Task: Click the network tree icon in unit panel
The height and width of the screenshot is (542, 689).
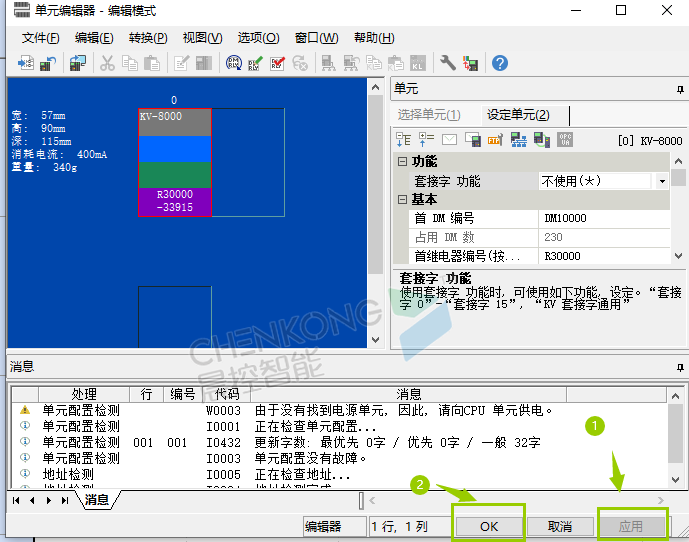Action: click(518, 140)
